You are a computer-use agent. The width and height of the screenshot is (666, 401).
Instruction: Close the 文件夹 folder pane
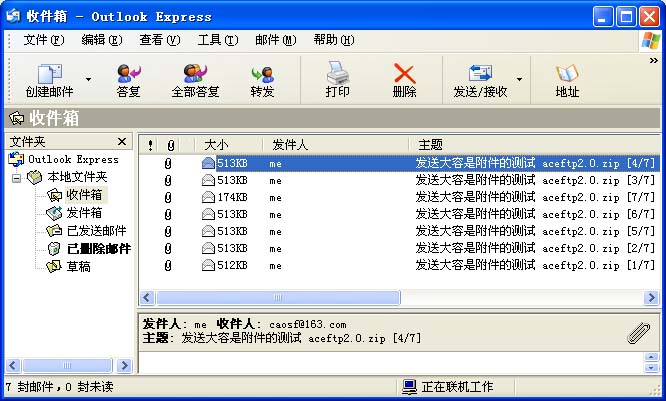pos(122,142)
